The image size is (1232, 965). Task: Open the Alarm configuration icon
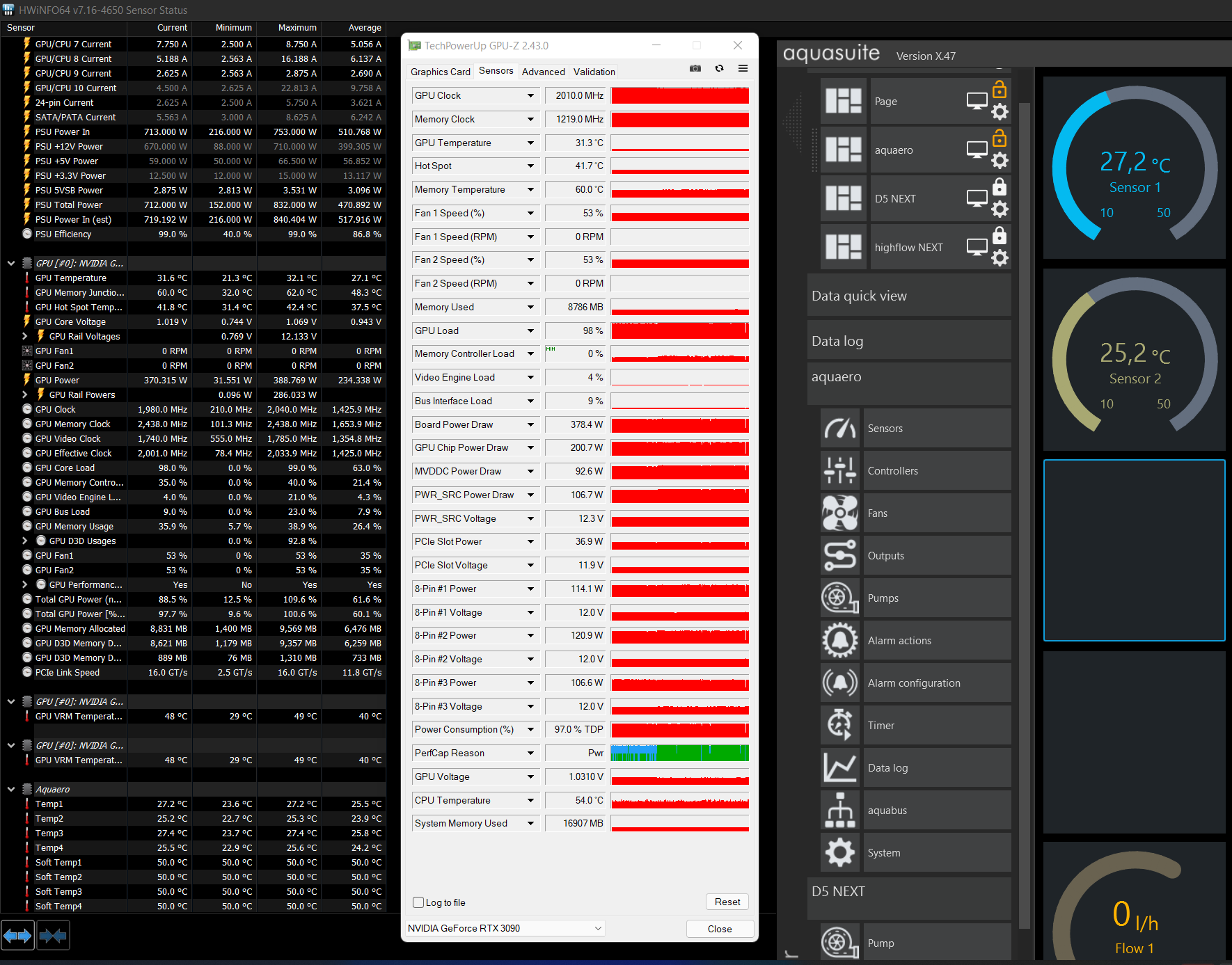click(x=840, y=683)
